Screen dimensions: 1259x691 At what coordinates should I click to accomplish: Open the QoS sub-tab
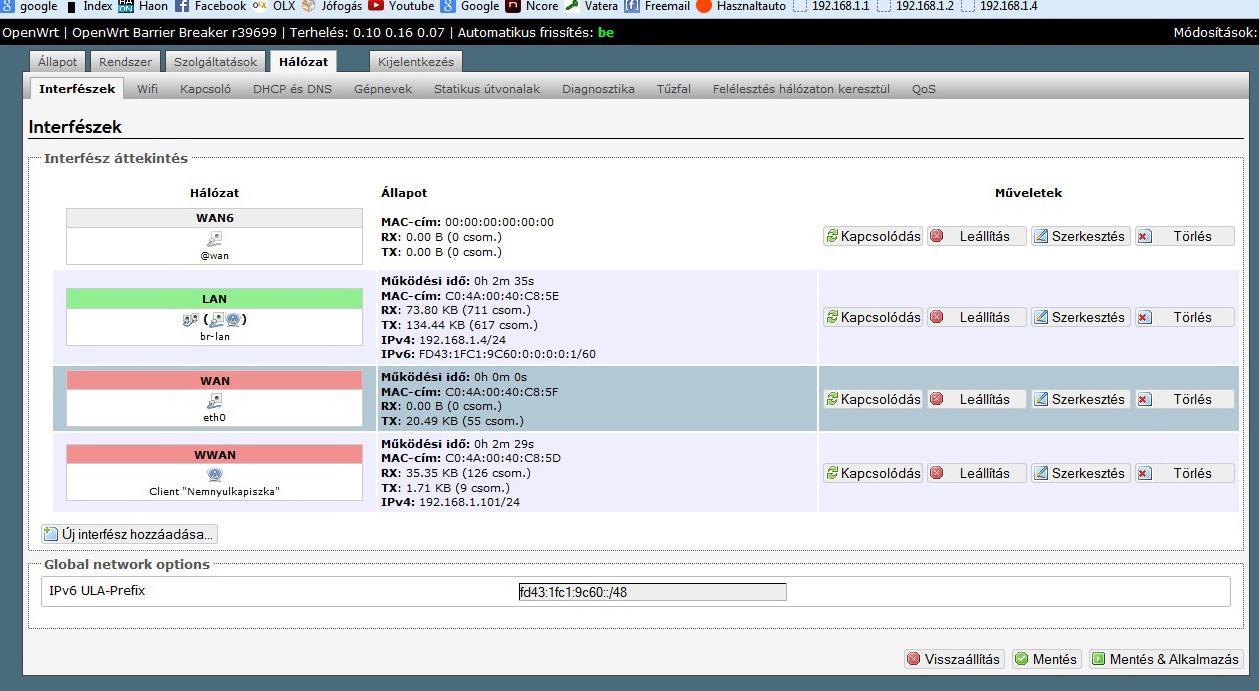pyautogui.click(x=923, y=89)
